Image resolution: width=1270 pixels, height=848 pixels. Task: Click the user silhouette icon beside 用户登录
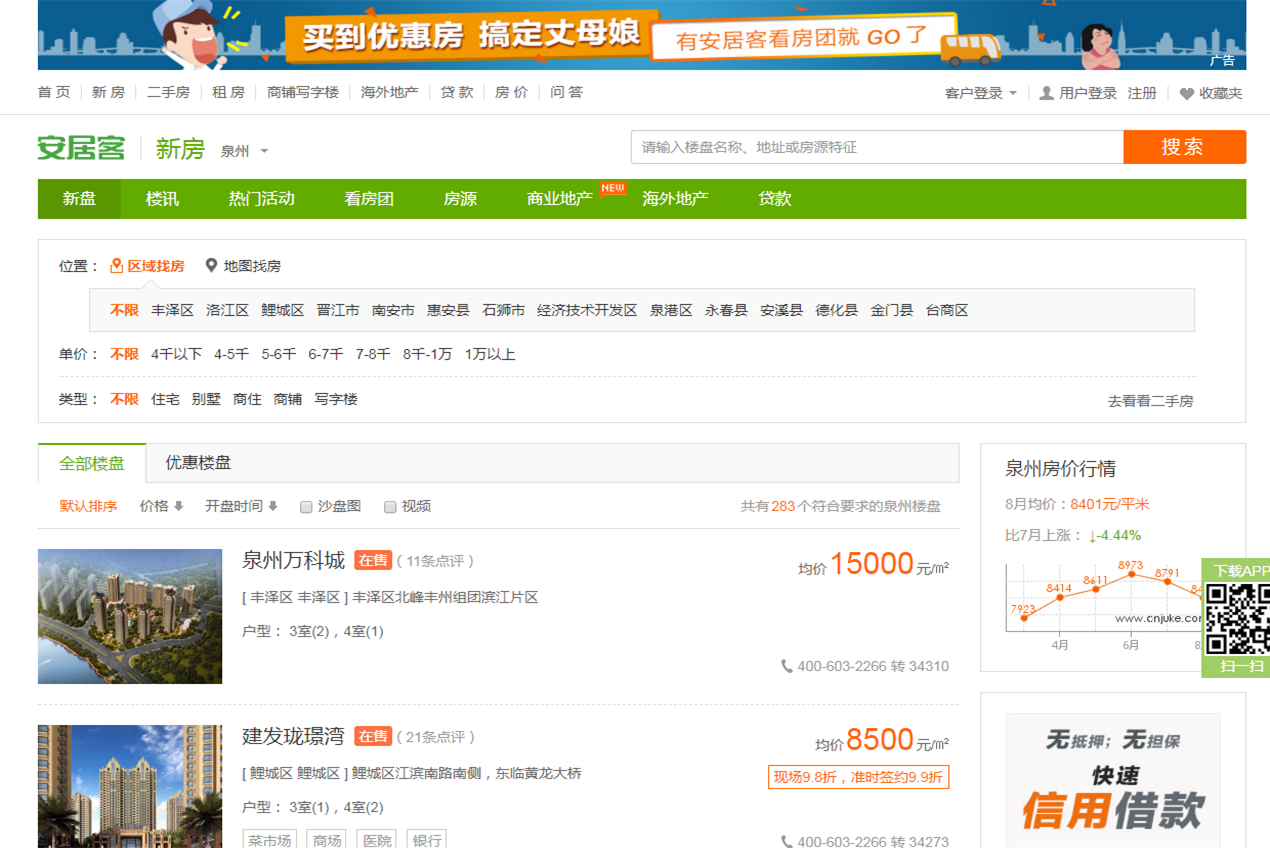[x=1046, y=93]
